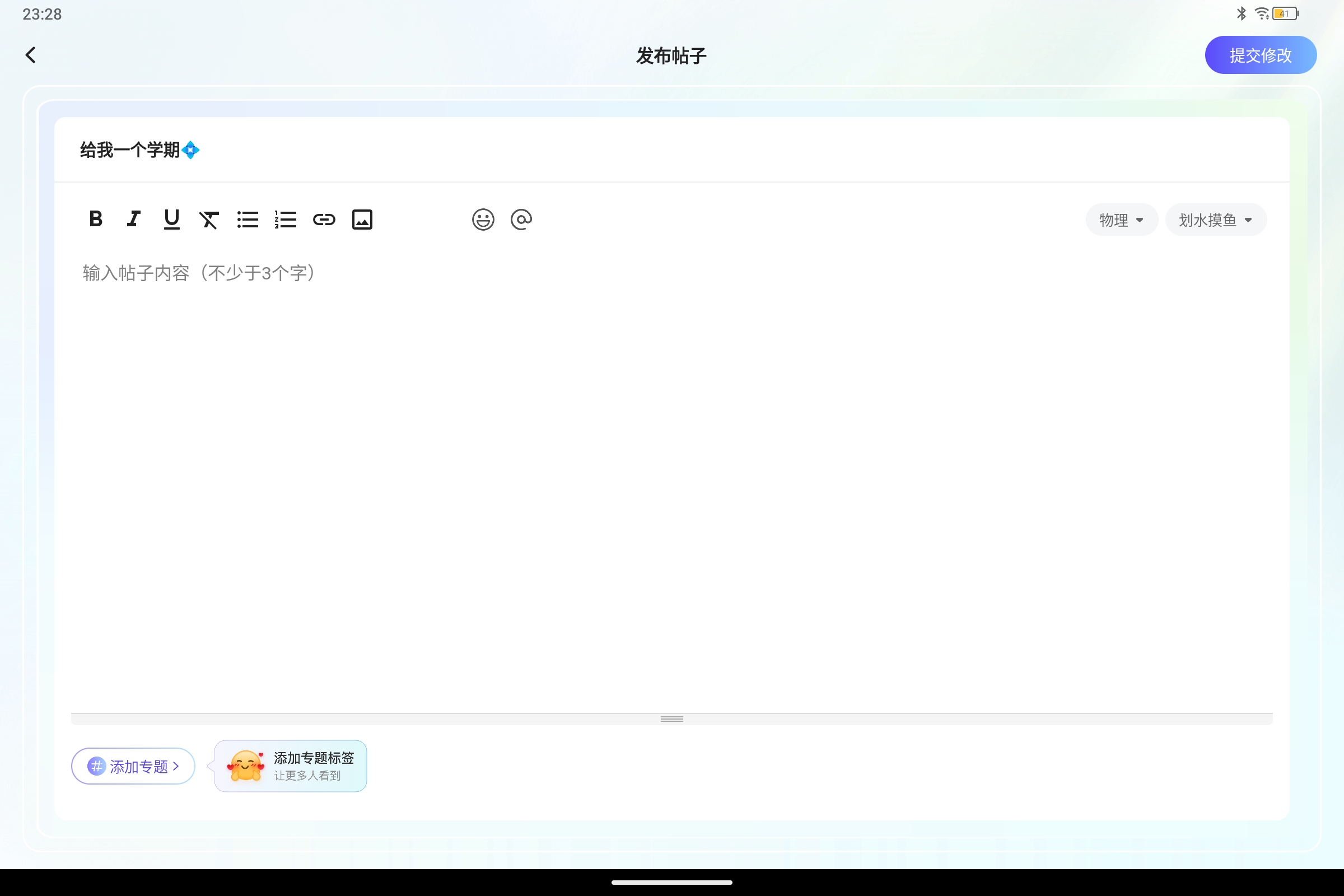Go back with the arrow icon
Image resolution: width=1344 pixels, height=896 pixels.
(x=31, y=54)
